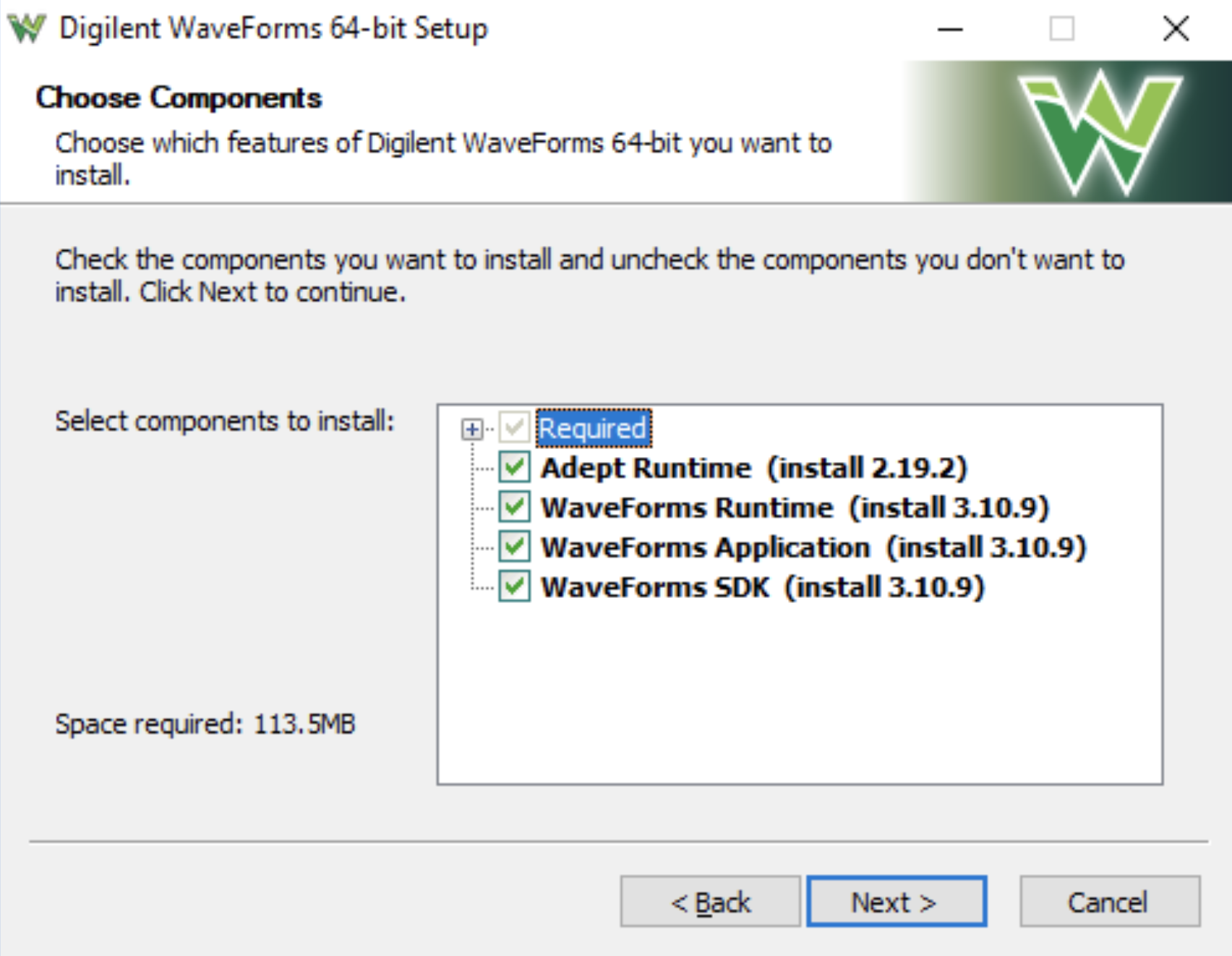
Task: Highlight WaveForms Runtime (install 3.10.9) entry
Action: point(795,508)
